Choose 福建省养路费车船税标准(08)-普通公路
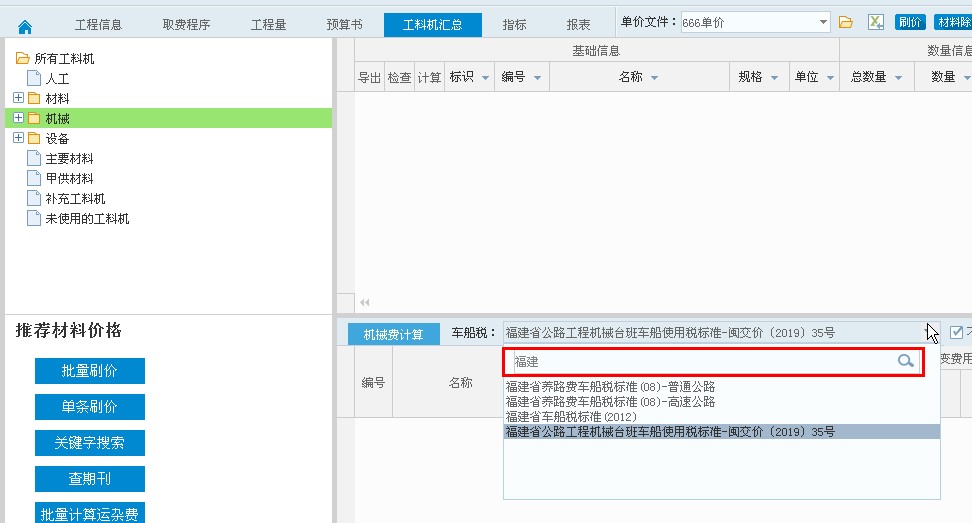This screenshot has width=972, height=523. 610,387
